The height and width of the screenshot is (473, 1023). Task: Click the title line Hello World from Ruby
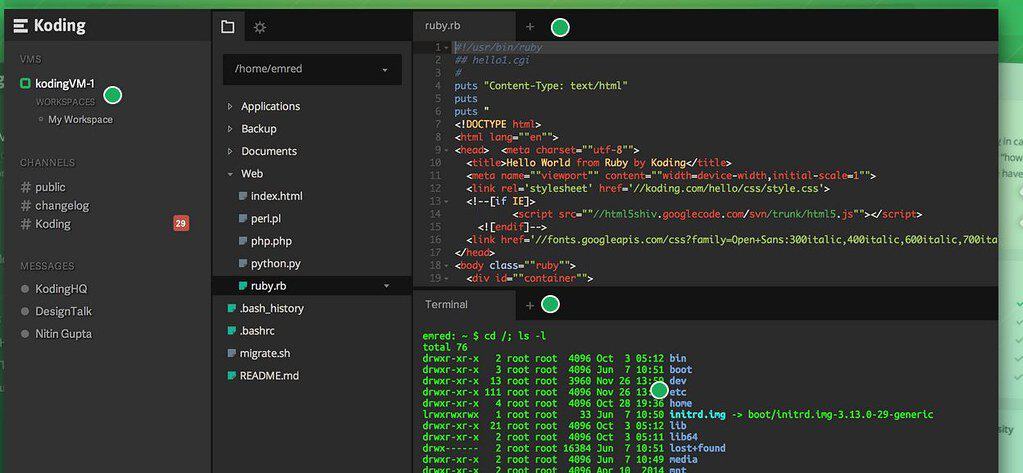coord(599,163)
